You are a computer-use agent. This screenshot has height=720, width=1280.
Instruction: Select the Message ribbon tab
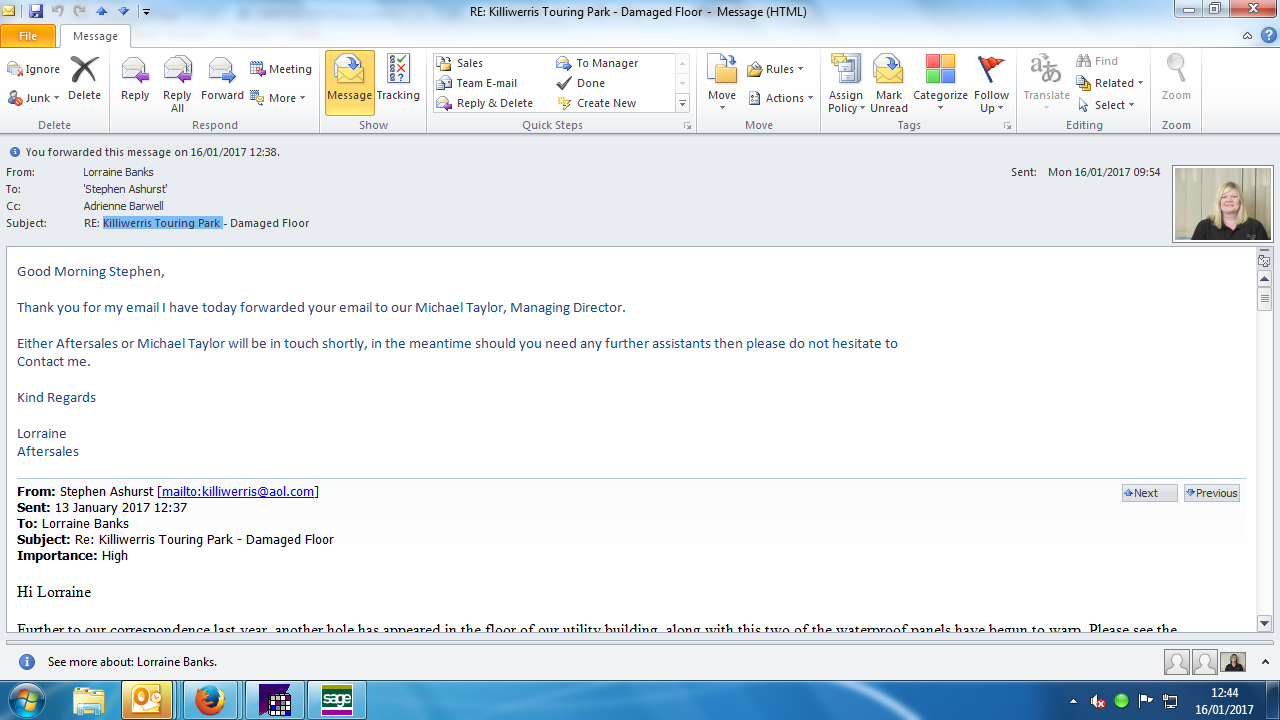point(96,36)
